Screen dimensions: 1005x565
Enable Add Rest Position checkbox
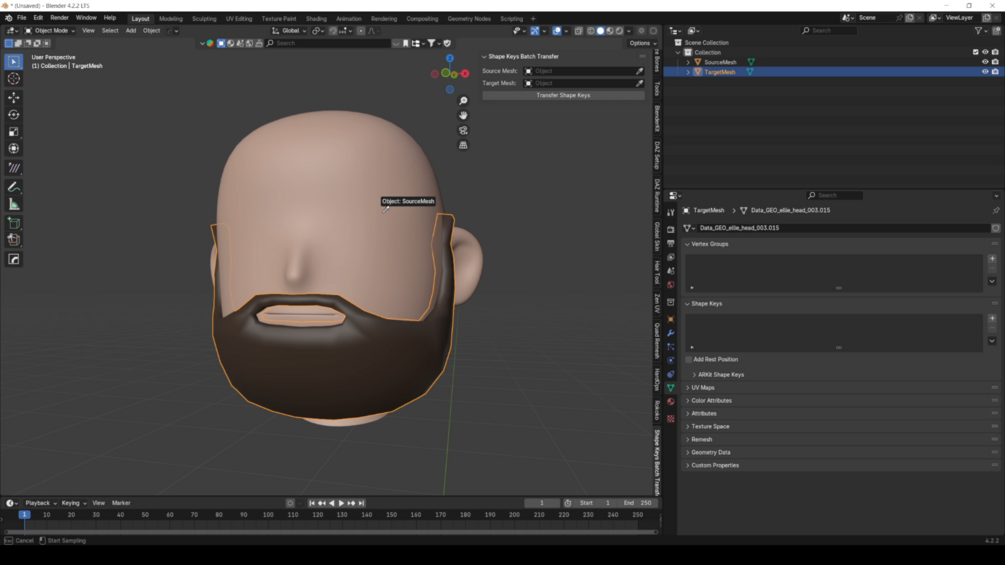(689, 359)
